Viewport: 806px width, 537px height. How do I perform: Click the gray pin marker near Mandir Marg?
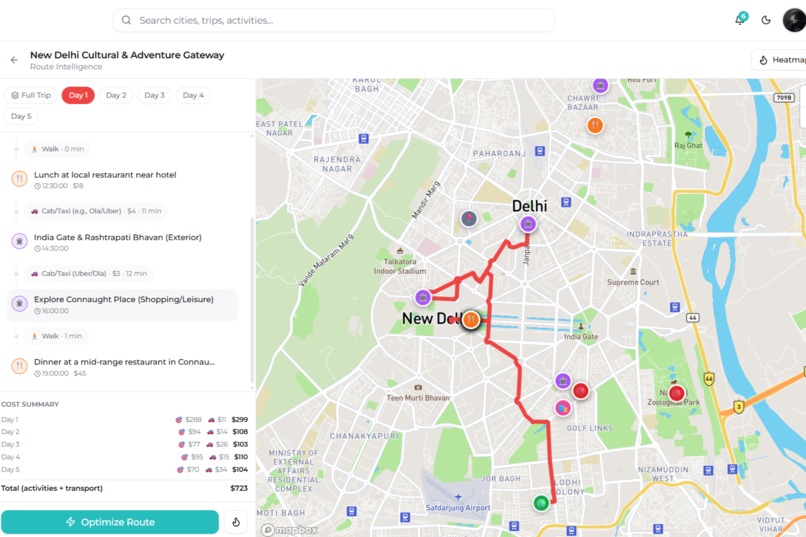[x=468, y=219]
